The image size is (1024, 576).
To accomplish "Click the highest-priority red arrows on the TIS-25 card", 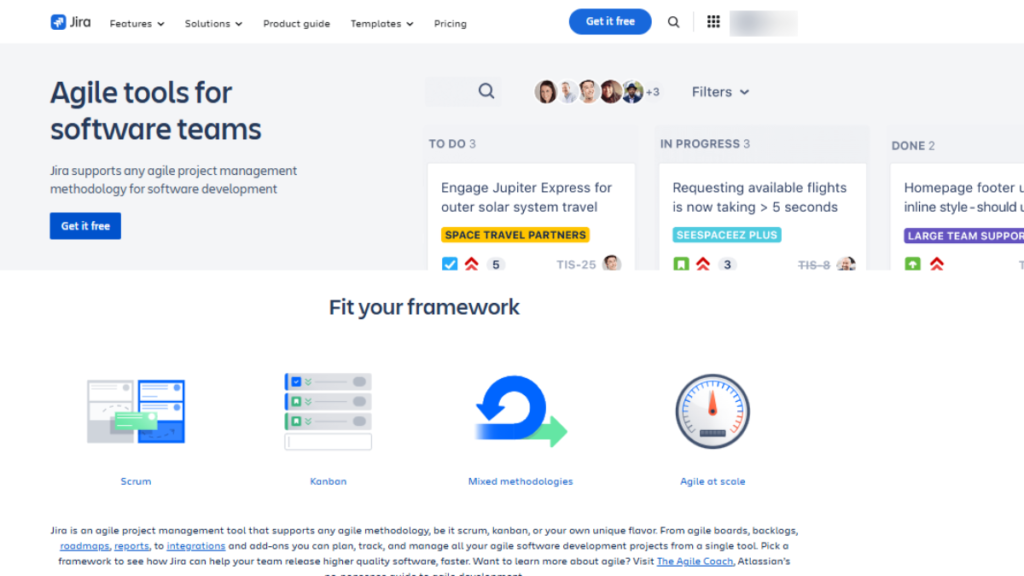I will click(470, 264).
